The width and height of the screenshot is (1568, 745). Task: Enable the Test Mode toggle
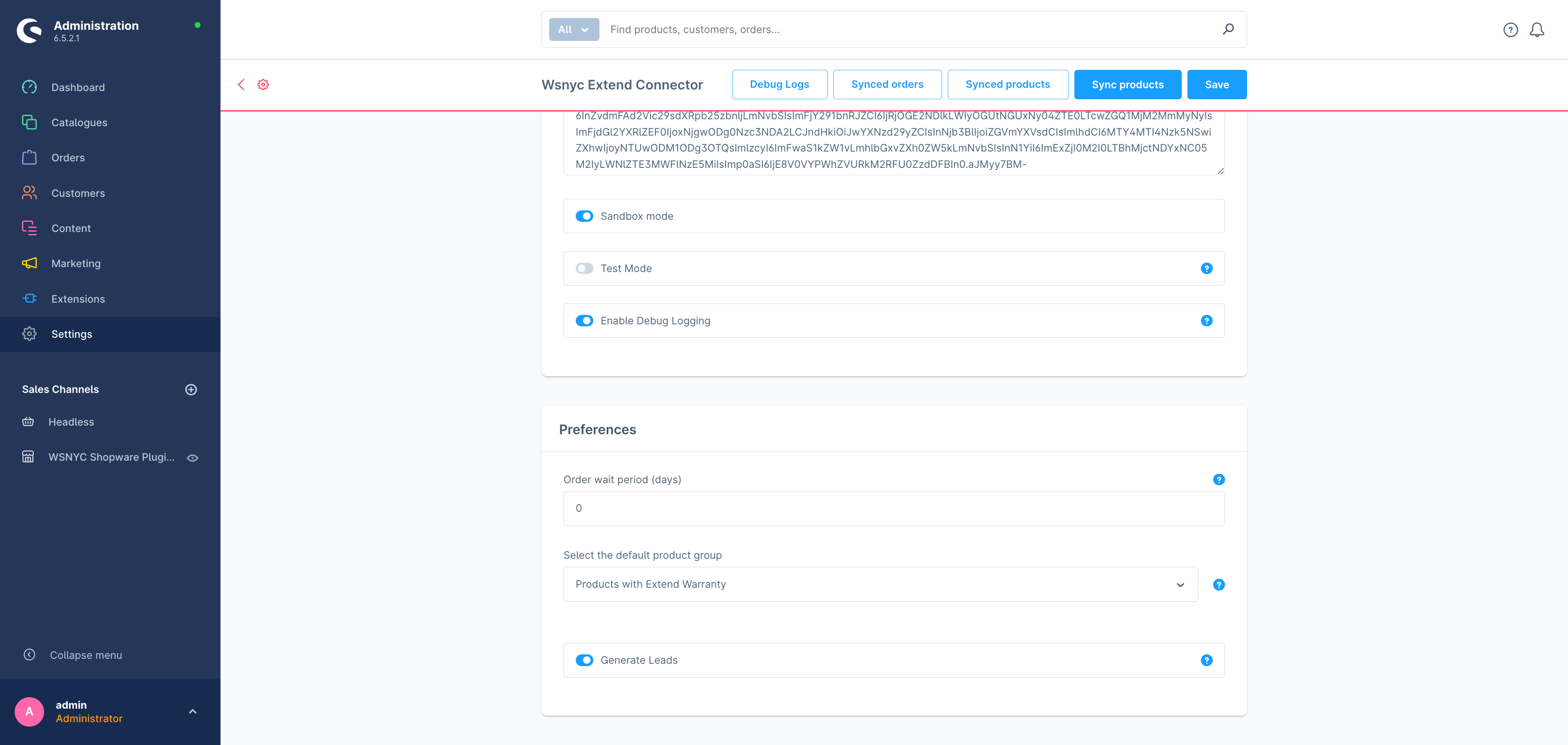coord(584,268)
